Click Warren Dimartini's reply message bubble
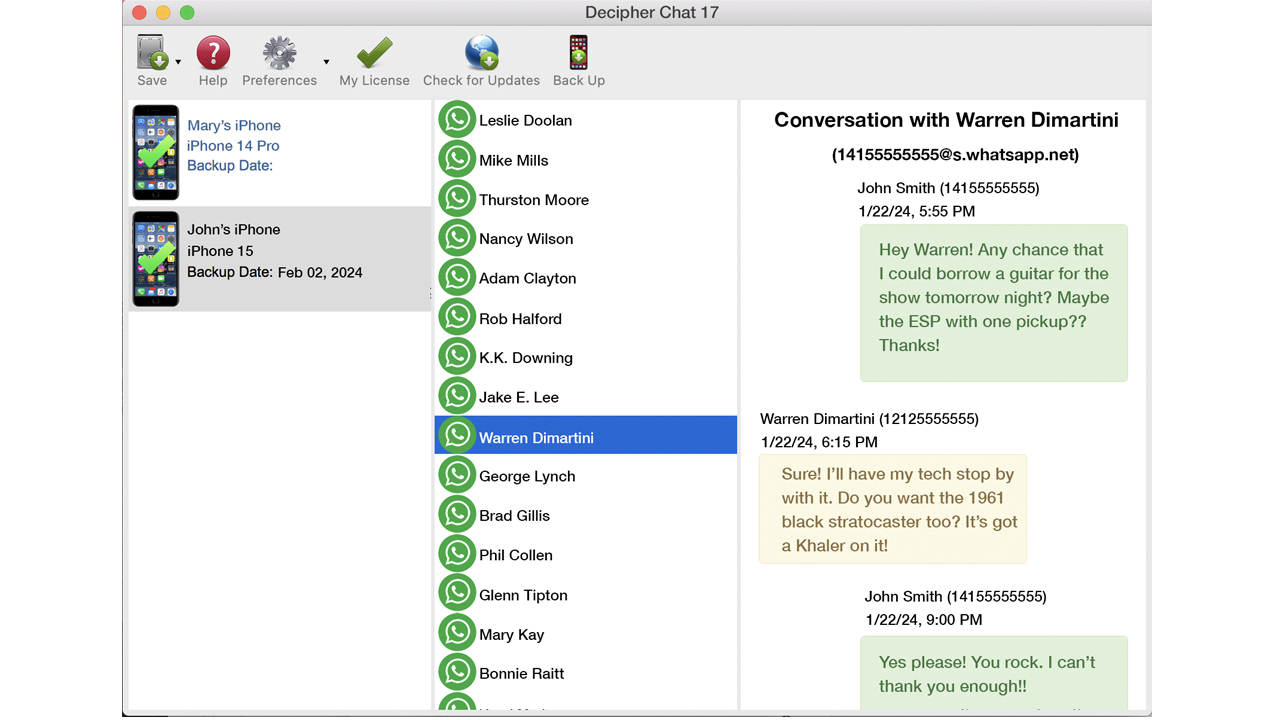 click(x=892, y=509)
